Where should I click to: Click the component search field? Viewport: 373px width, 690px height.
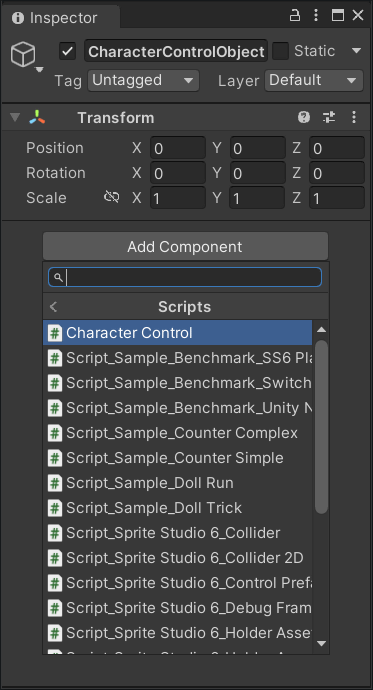point(185,277)
